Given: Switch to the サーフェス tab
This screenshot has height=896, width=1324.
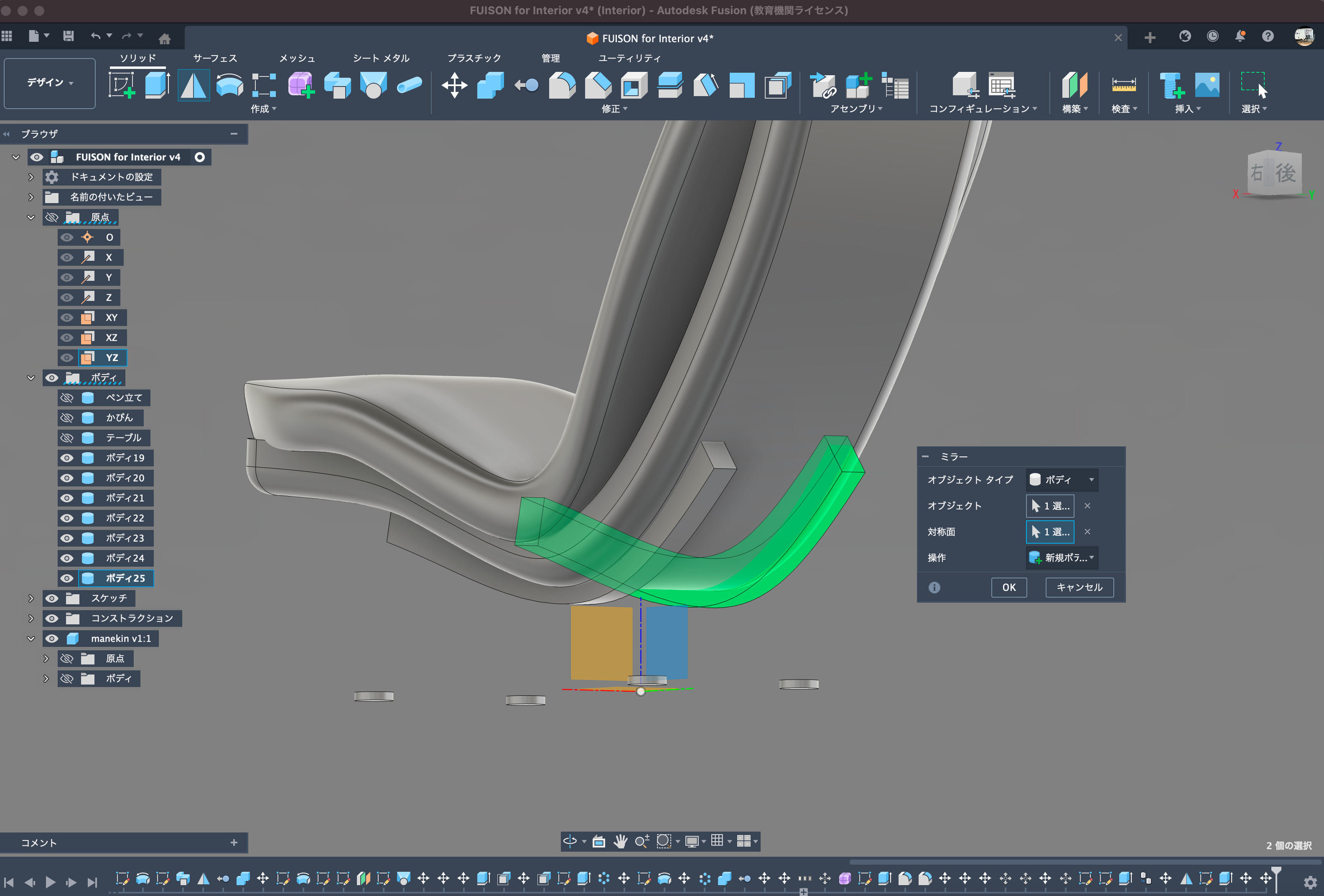Looking at the screenshot, I should [x=215, y=58].
